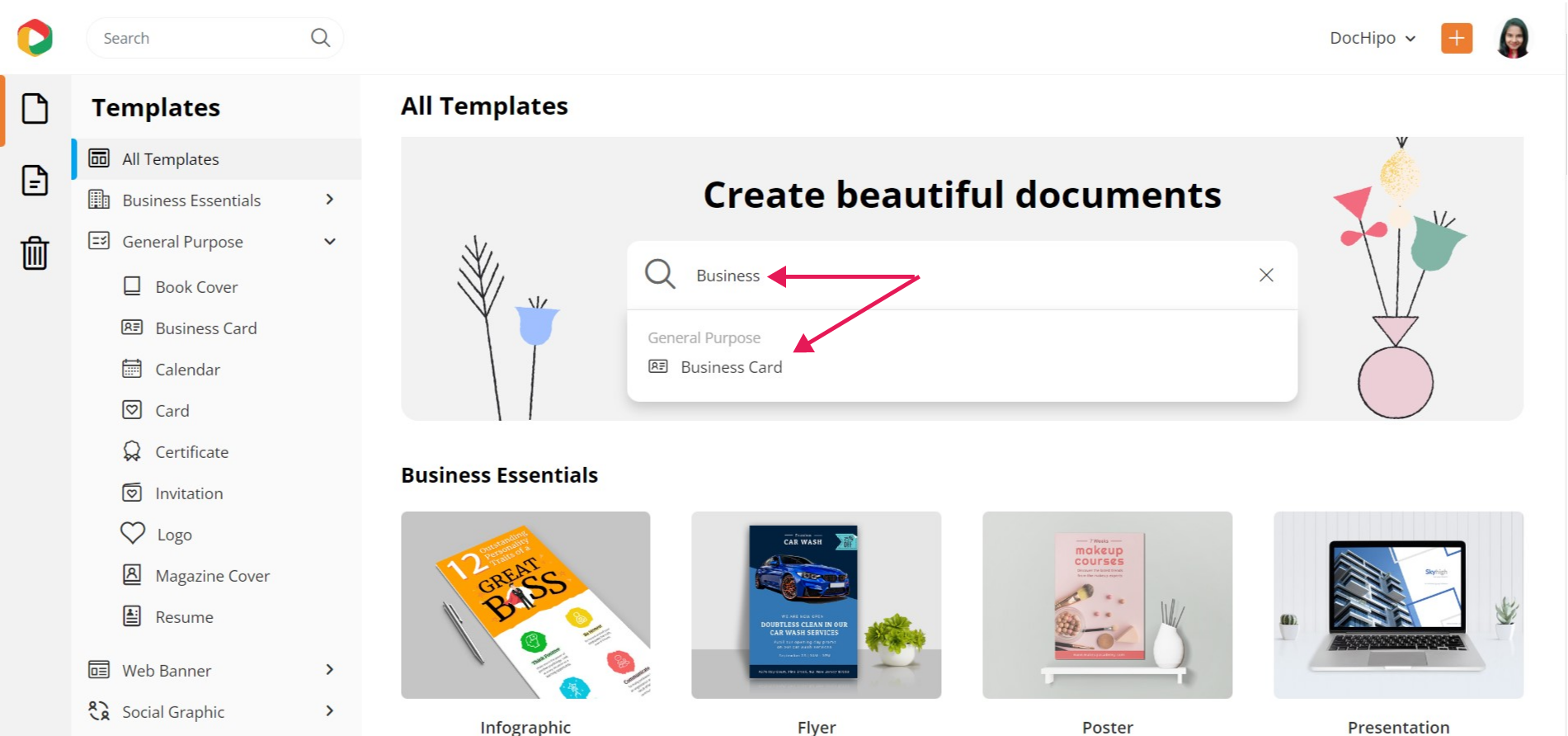
Task: Click the Certificate ribbon icon
Action: [x=132, y=451]
